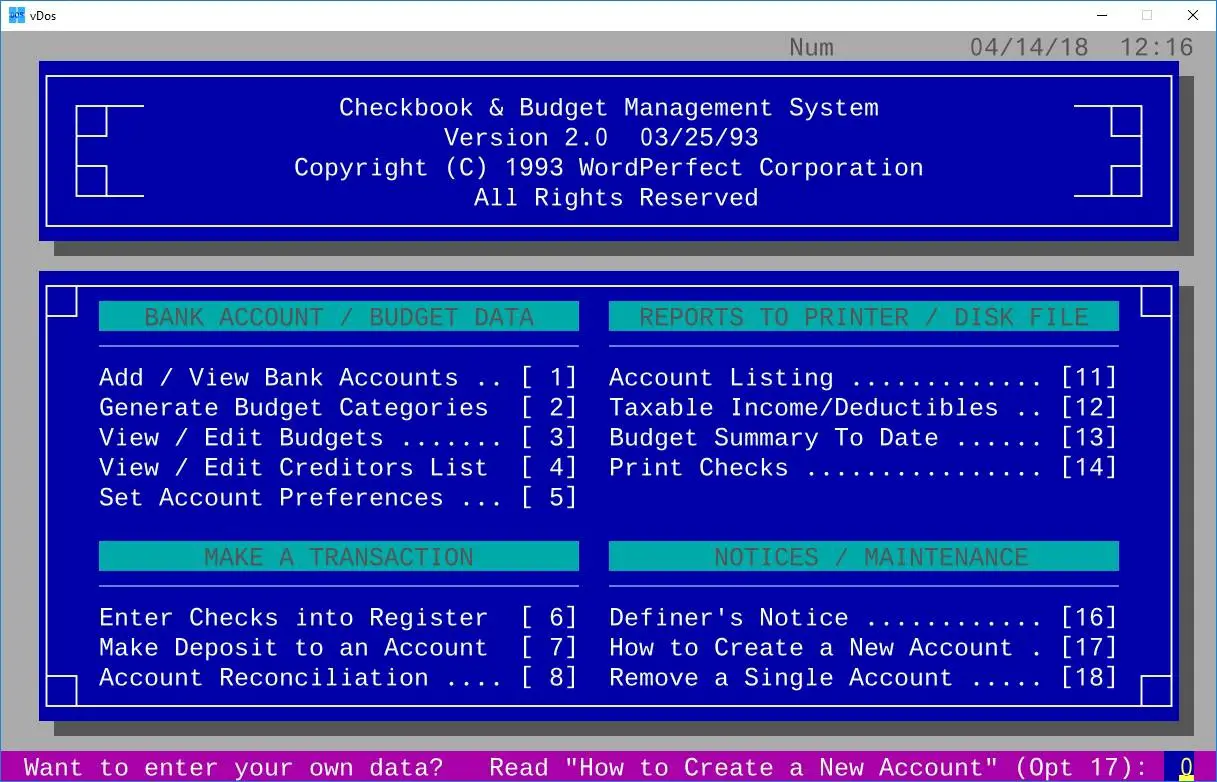
Task: Choose Remove a Single Account option
Action: 863,678
